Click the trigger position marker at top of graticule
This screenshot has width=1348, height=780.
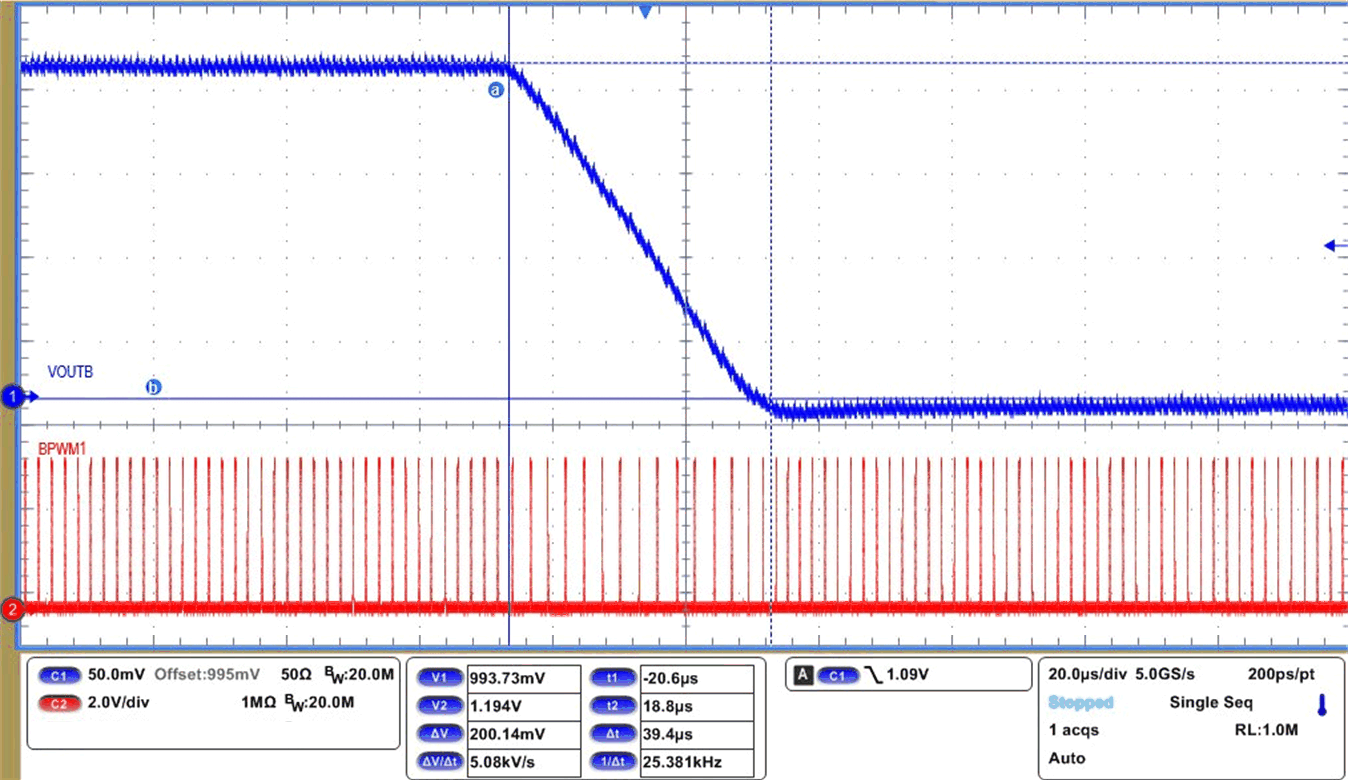[645, 11]
